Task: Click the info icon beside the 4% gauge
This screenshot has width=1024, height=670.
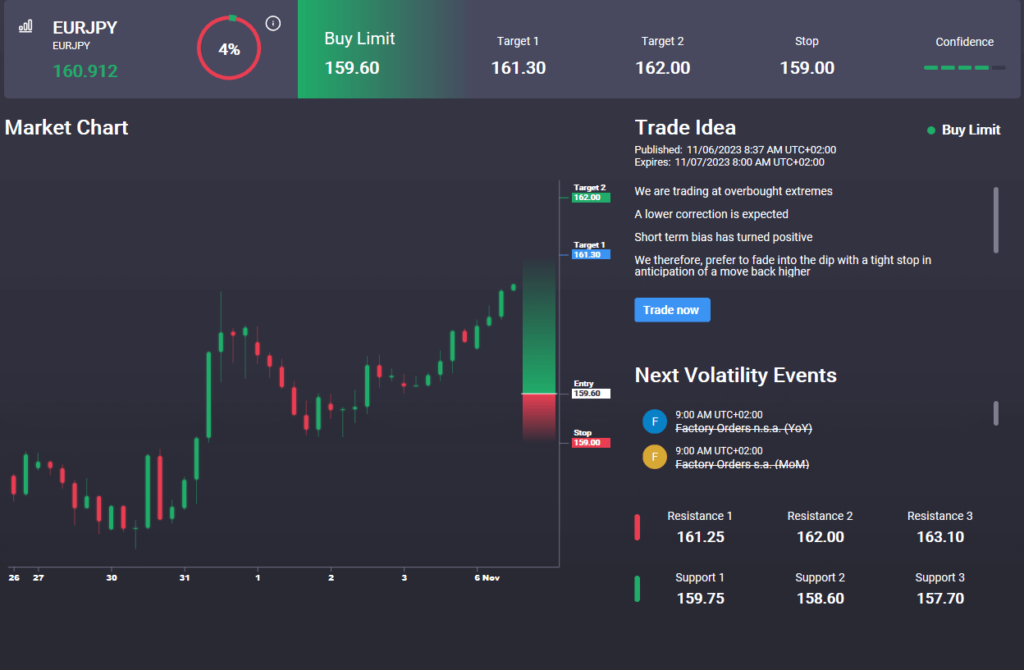Action: 273,24
